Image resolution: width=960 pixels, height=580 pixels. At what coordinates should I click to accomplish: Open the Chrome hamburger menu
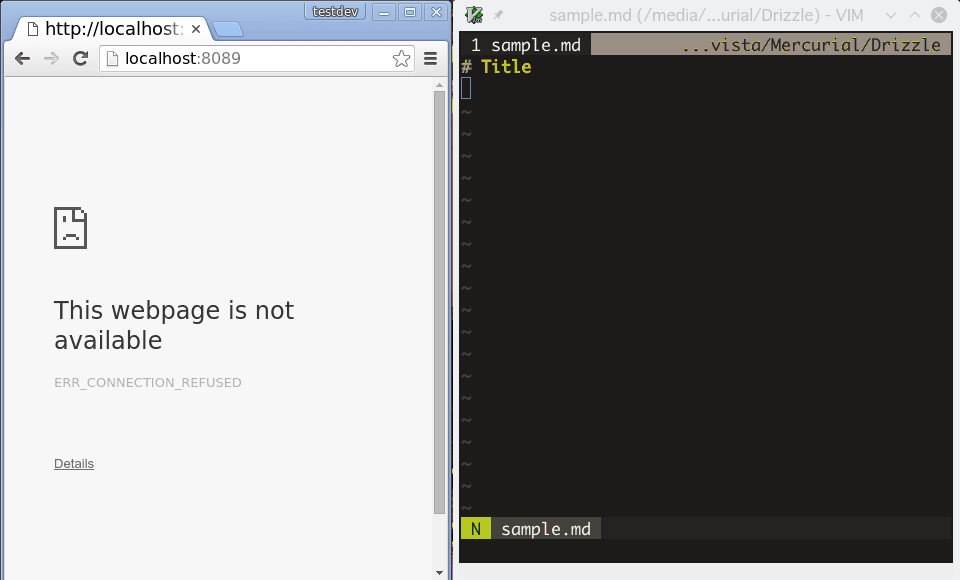click(430, 59)
